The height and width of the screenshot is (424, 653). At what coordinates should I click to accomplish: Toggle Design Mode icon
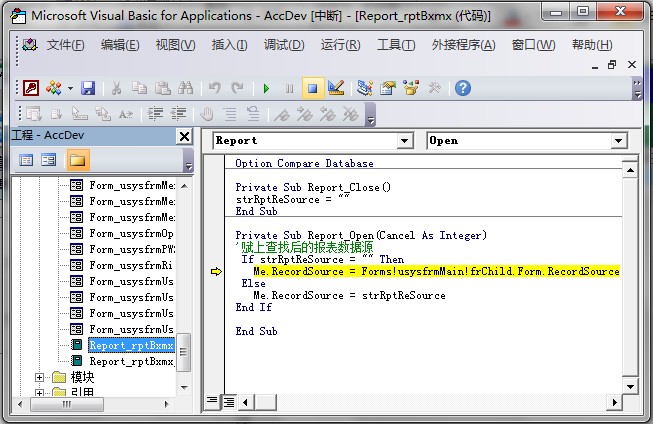(x=336, y=88)
